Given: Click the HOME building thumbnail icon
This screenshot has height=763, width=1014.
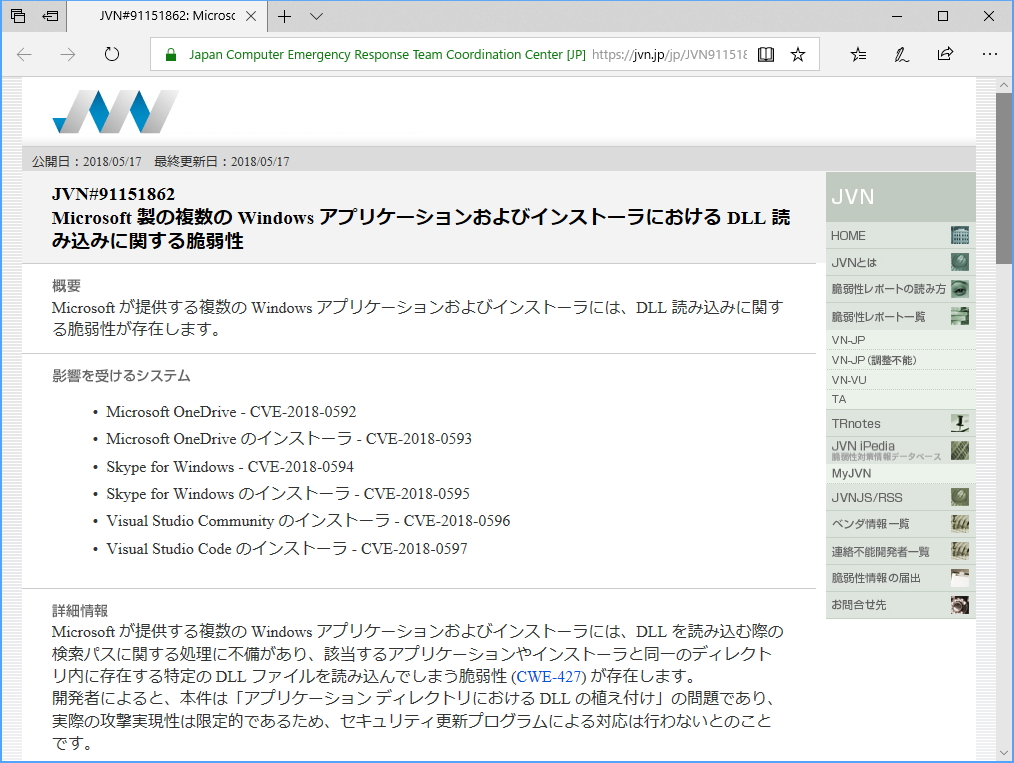Looking at the screenshot, I should (x=960, y=235).
